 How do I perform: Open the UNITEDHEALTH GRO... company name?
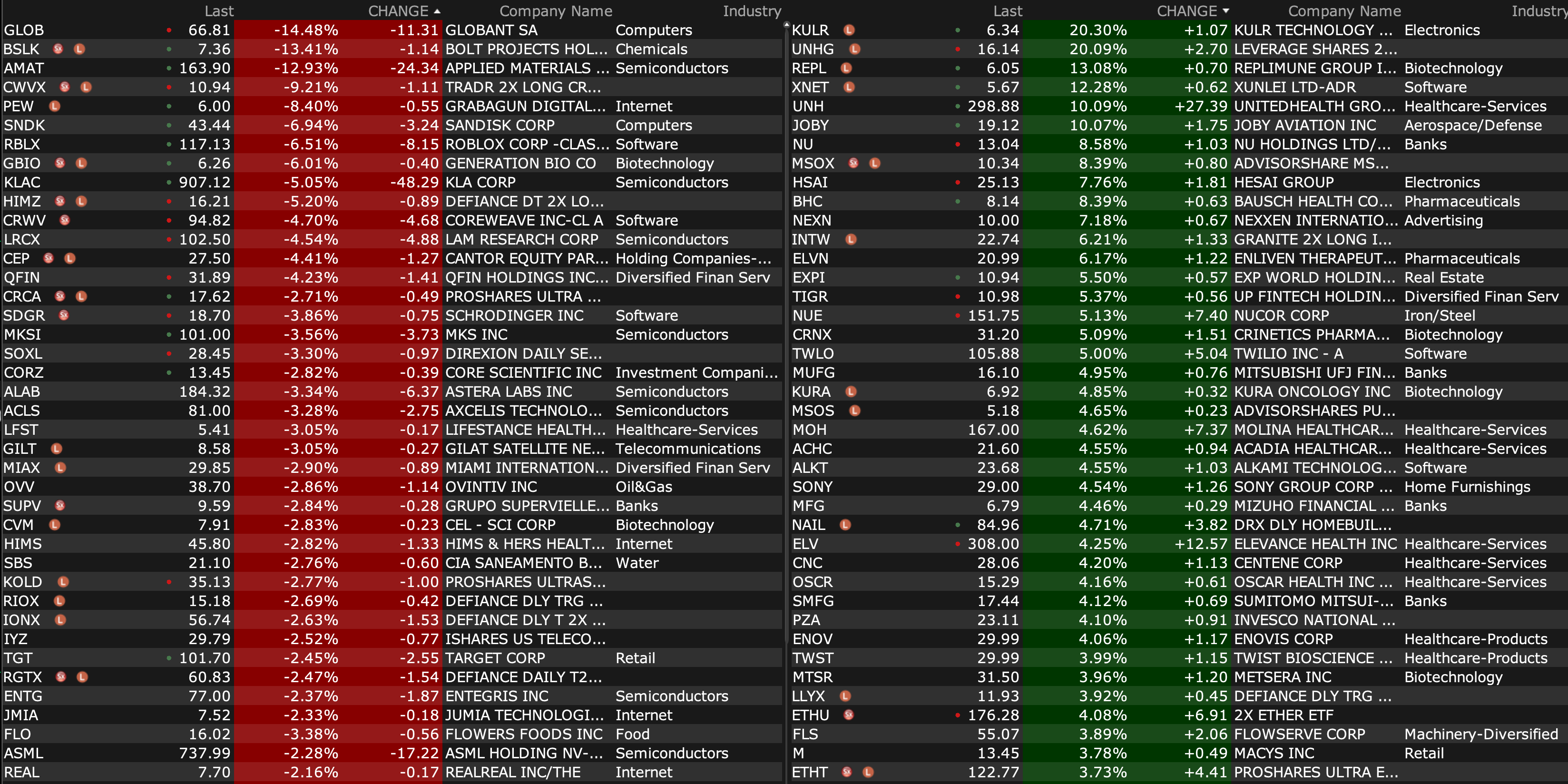tap(1314, 106)
